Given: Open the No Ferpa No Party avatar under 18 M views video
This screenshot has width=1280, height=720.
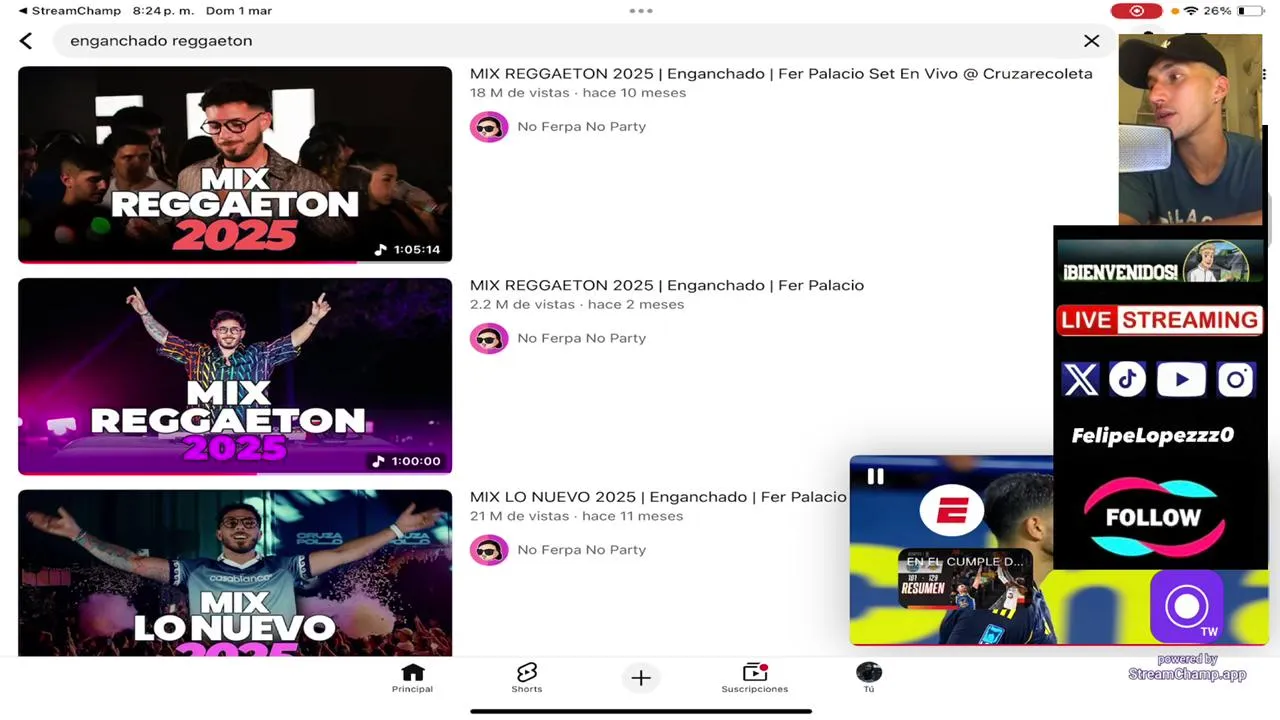Looking at the screenshot, I should [x=489, y=127].
